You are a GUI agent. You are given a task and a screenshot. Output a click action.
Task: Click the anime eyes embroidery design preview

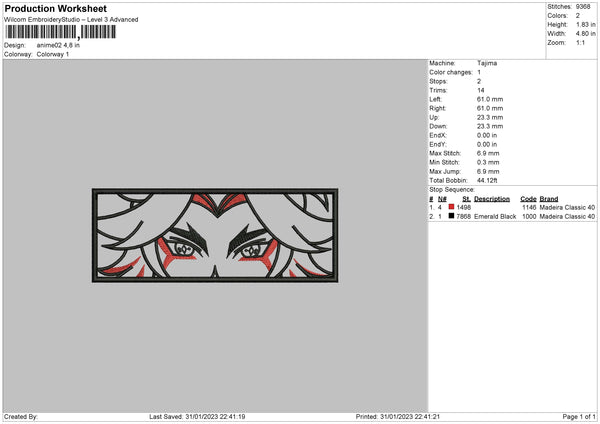[215, 236]
